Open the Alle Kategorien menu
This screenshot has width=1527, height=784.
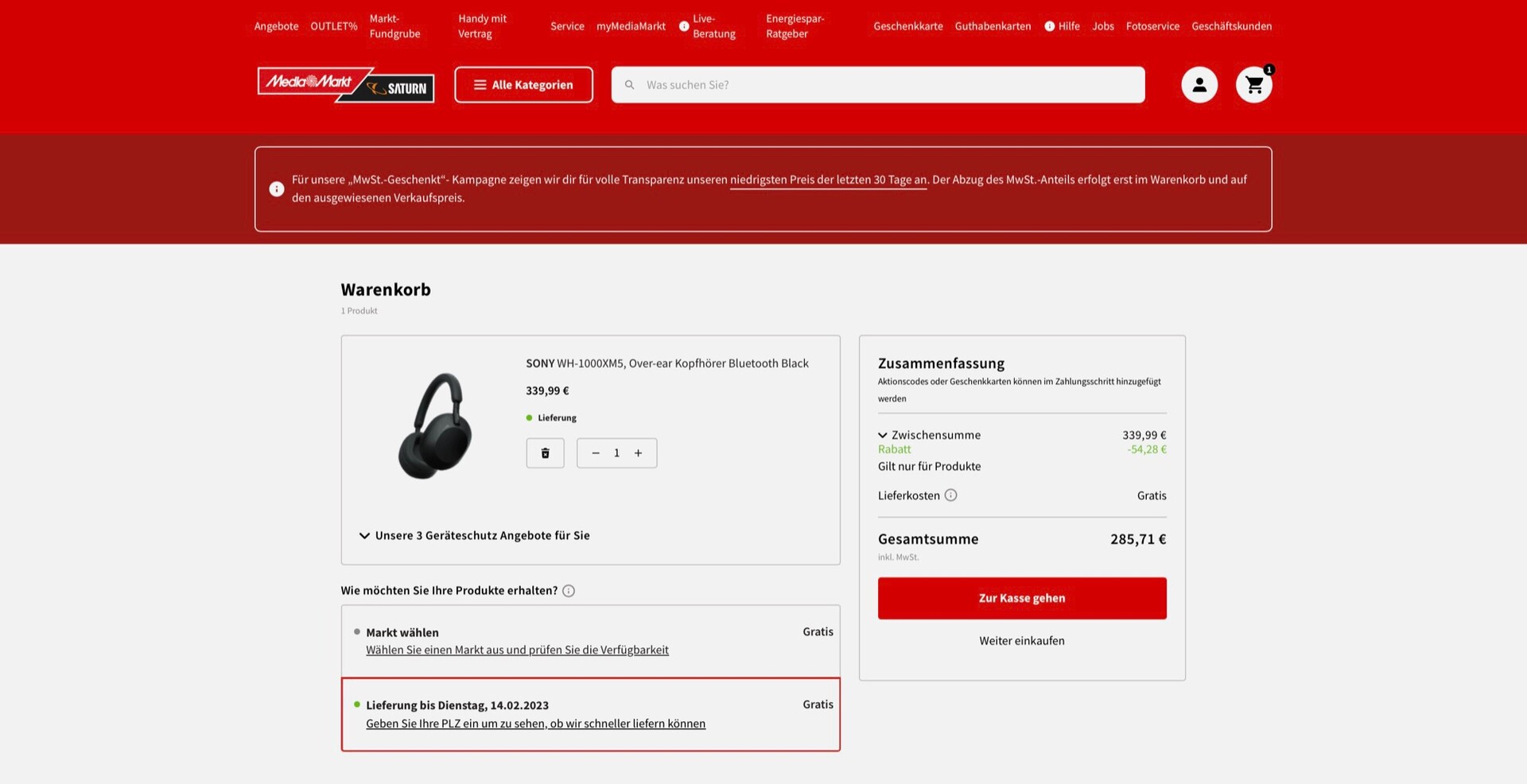click(524, 85)
